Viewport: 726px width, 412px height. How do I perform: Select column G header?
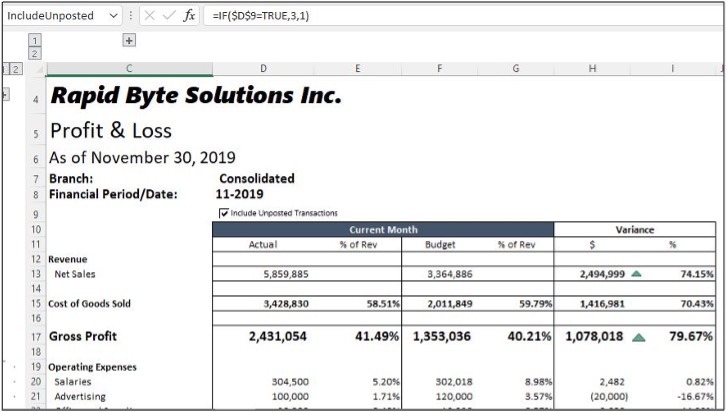pyautogui.click(x=516, y=69)
